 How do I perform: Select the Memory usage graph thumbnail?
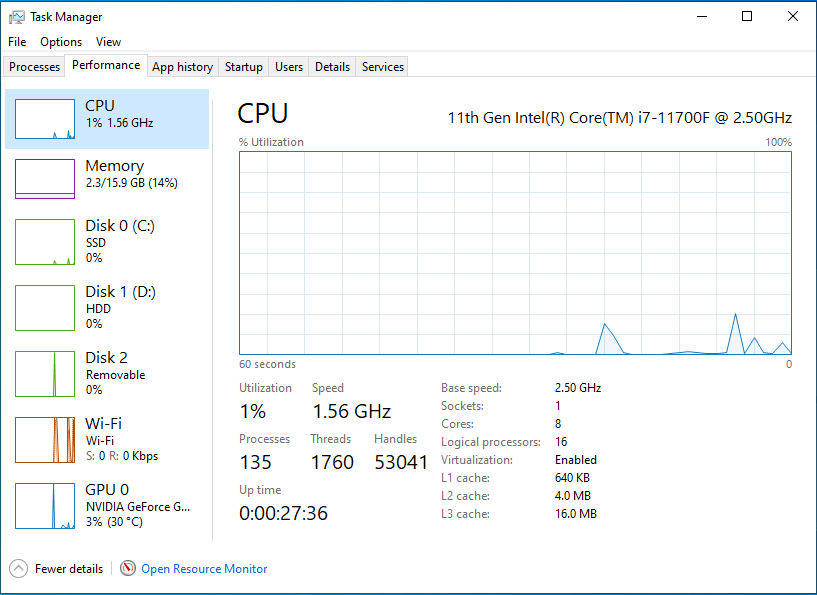45,179
